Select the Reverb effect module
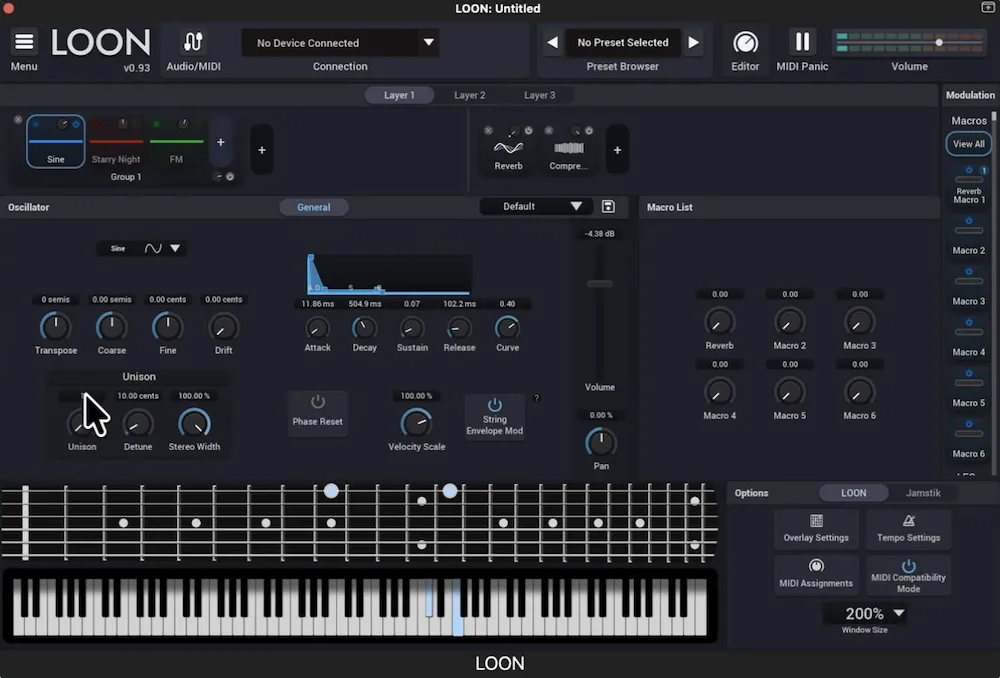This screenshot has height=678, width=1000. click(508, 151)
